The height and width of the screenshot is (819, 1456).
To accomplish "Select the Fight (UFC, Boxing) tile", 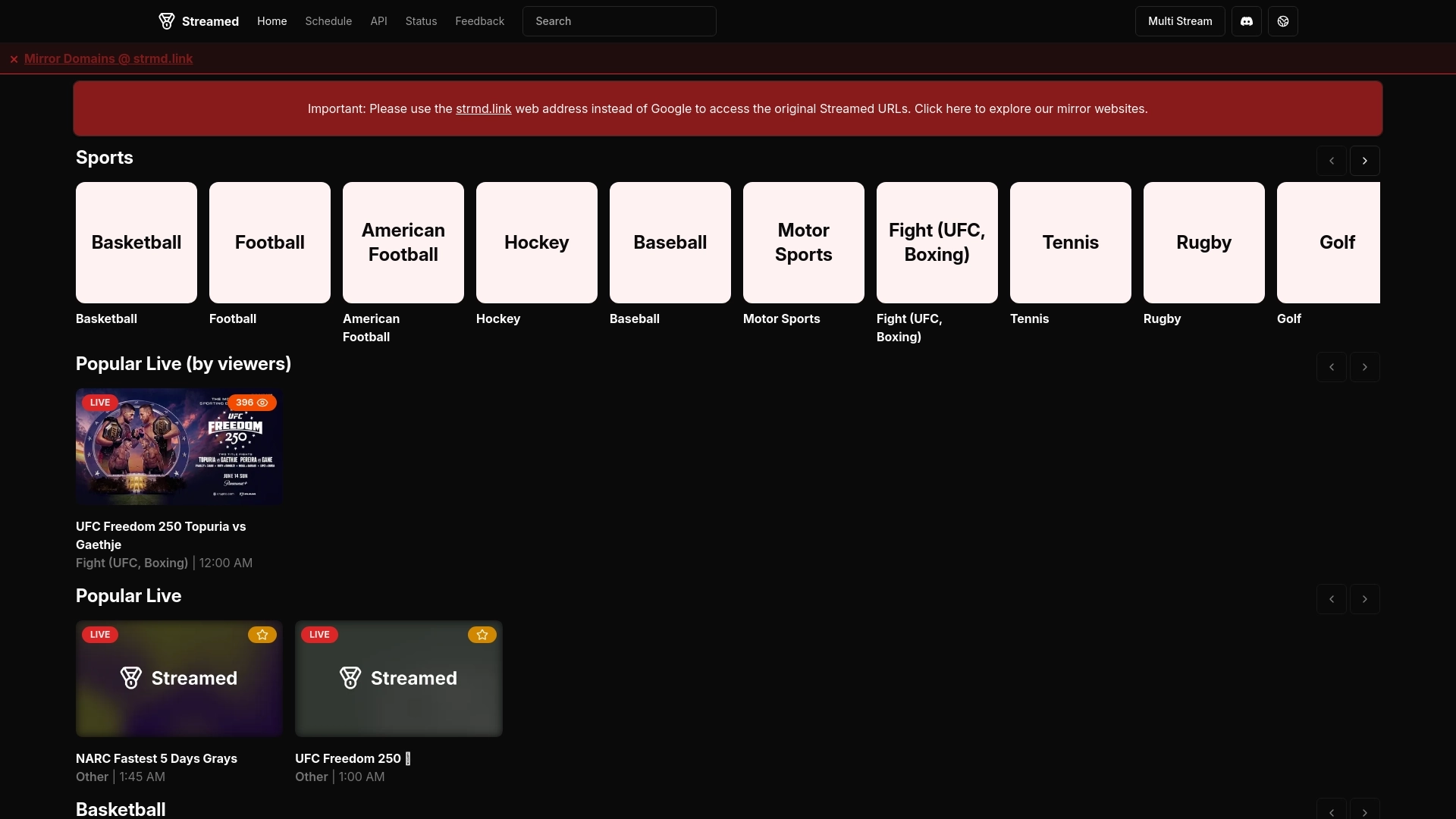I will pos(937,243).
